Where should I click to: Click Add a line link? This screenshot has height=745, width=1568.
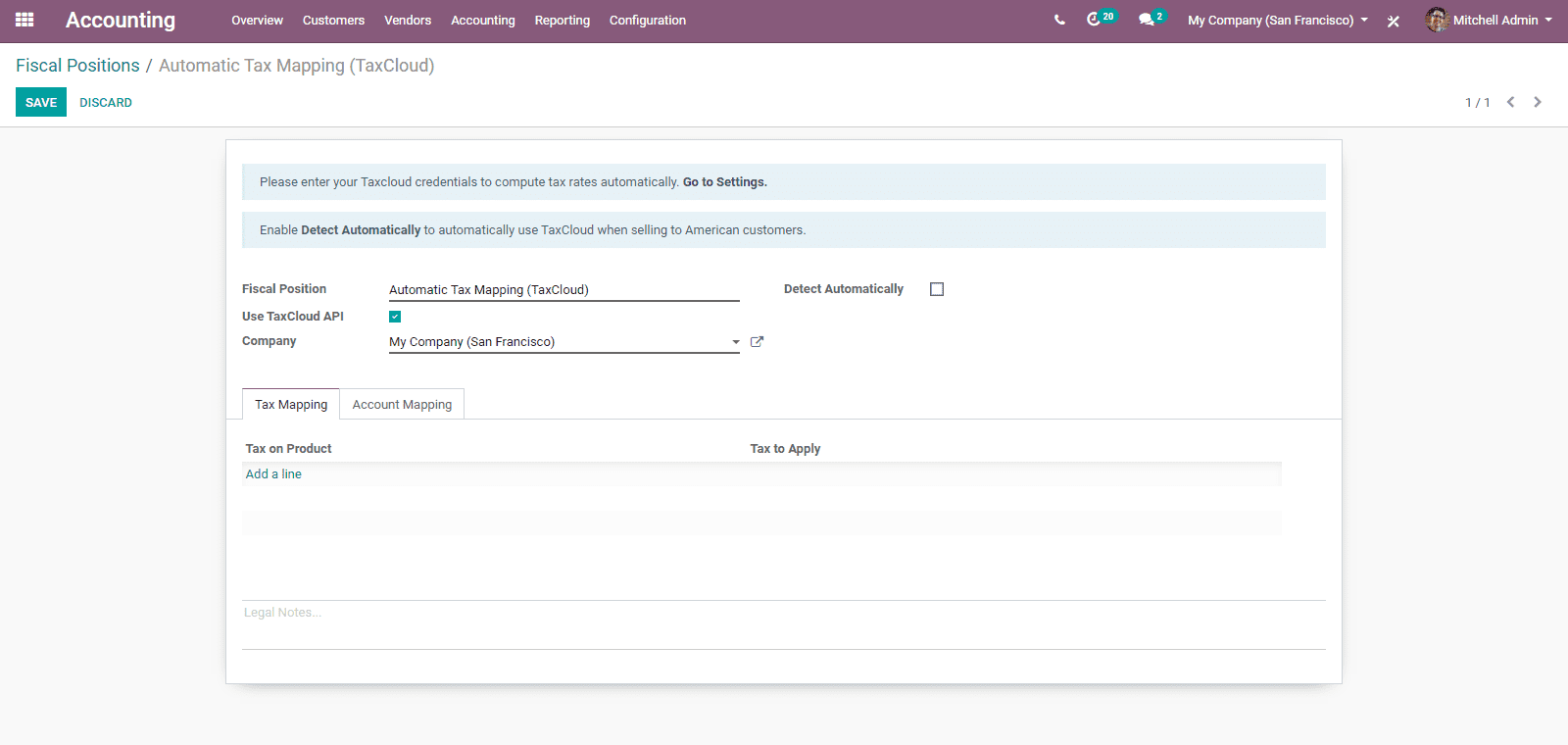[x=273, y=474]
